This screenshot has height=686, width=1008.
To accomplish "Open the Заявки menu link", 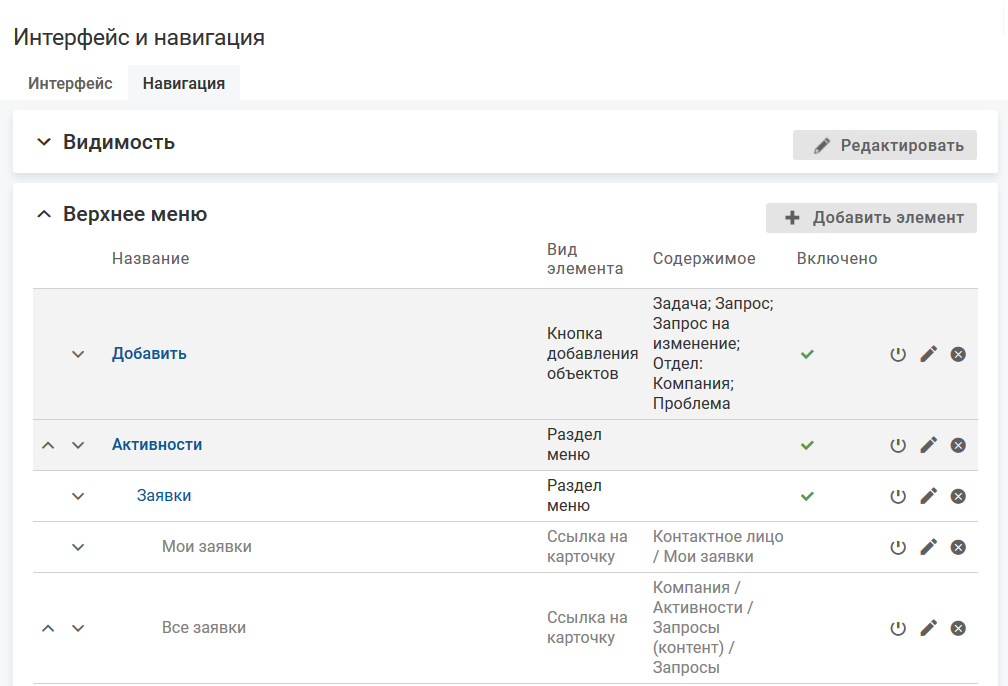I will pyautogui.click(x=164, y=496).
